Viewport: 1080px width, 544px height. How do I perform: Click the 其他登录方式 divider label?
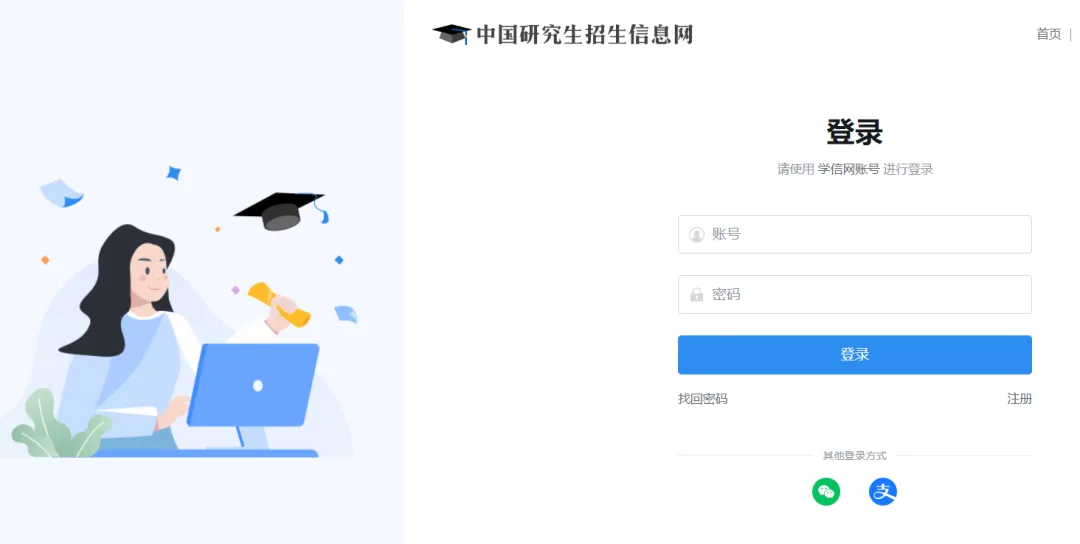[855, 455]
